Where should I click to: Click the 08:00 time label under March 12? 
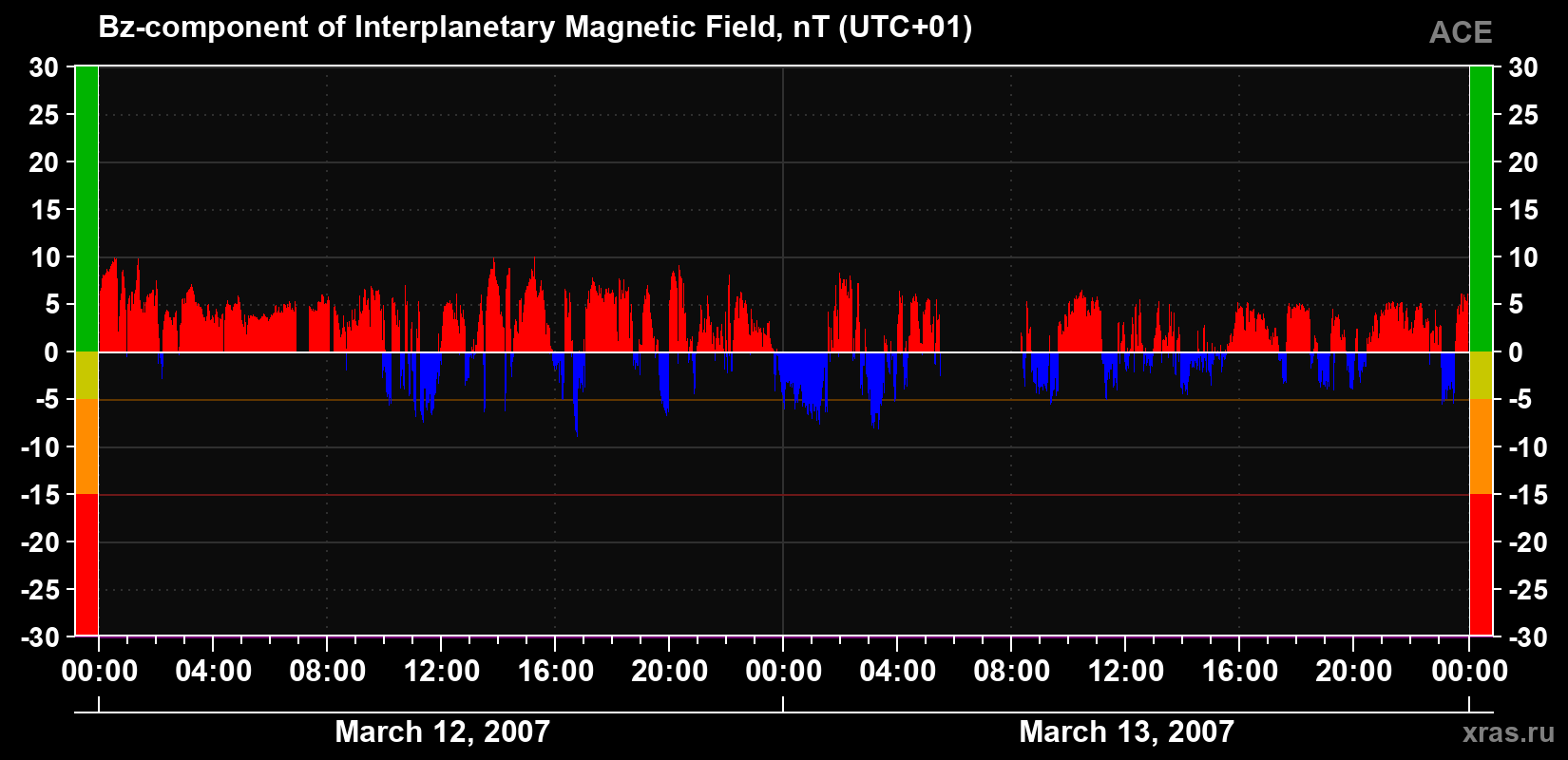pos(328,672)
